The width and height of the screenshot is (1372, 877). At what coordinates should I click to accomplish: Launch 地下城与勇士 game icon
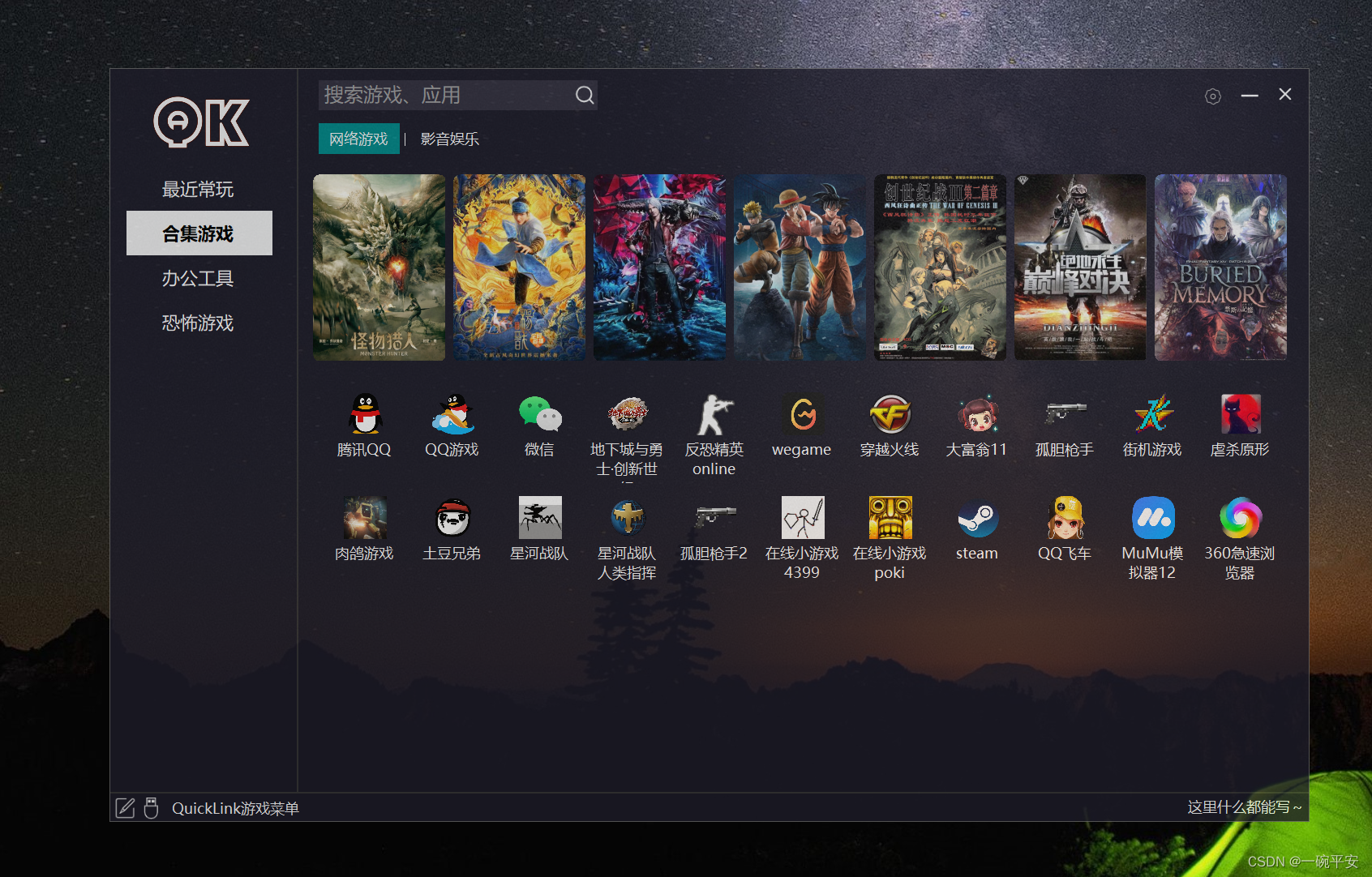pos(628,414)
